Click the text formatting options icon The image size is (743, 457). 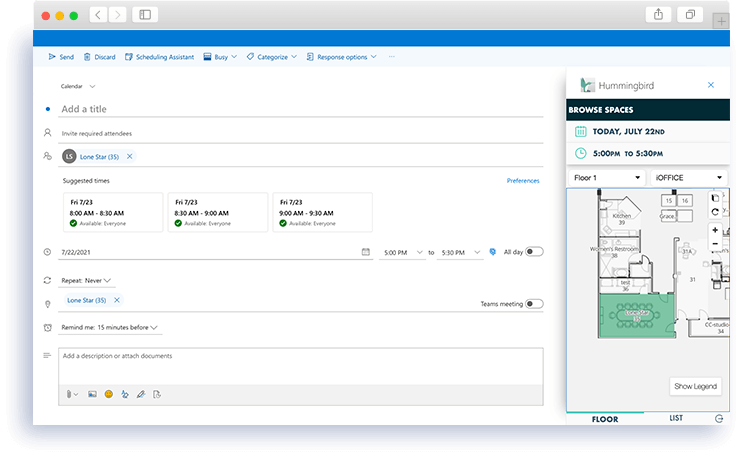pyautogui.click(x=125, y=394)
